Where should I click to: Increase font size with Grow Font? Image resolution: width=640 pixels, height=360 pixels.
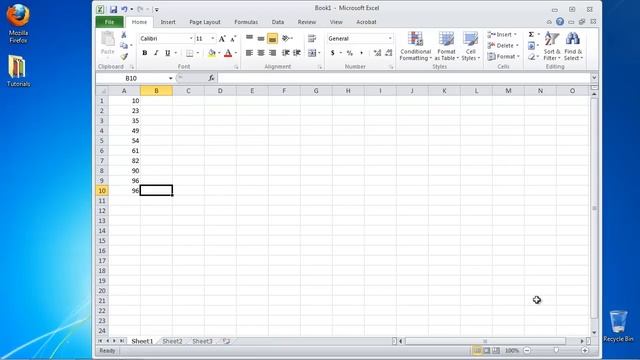click(x=222, y=39)
